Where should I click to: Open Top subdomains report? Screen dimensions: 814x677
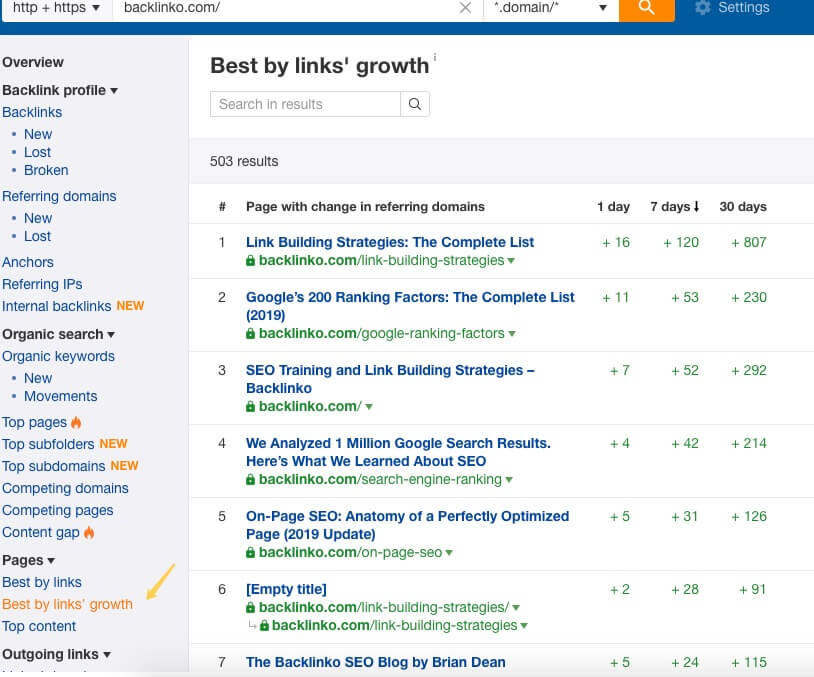coord(53,466)
